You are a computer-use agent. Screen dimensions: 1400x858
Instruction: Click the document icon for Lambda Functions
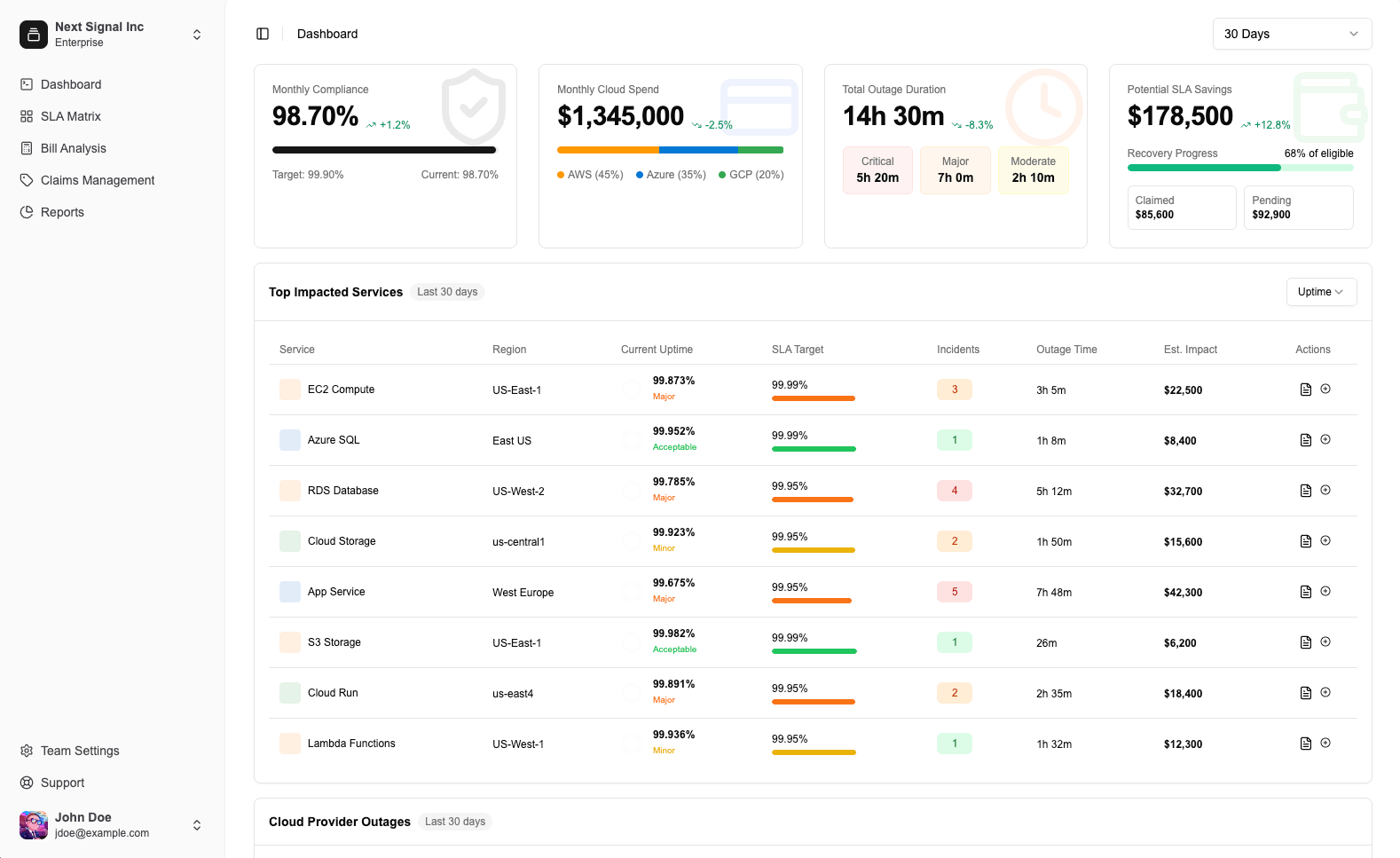(x=1305, y=744)
